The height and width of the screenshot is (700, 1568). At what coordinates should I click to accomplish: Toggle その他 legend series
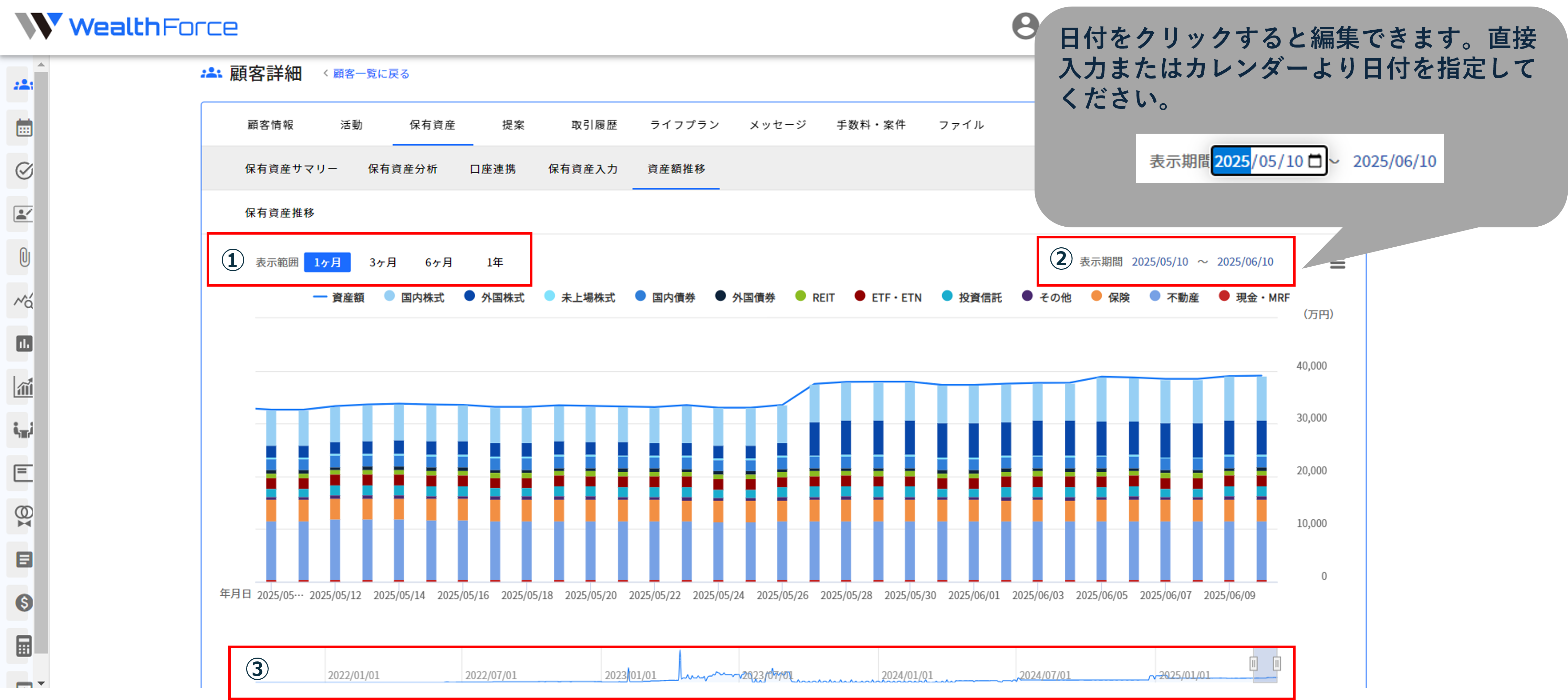click(x=1047, y=297)
